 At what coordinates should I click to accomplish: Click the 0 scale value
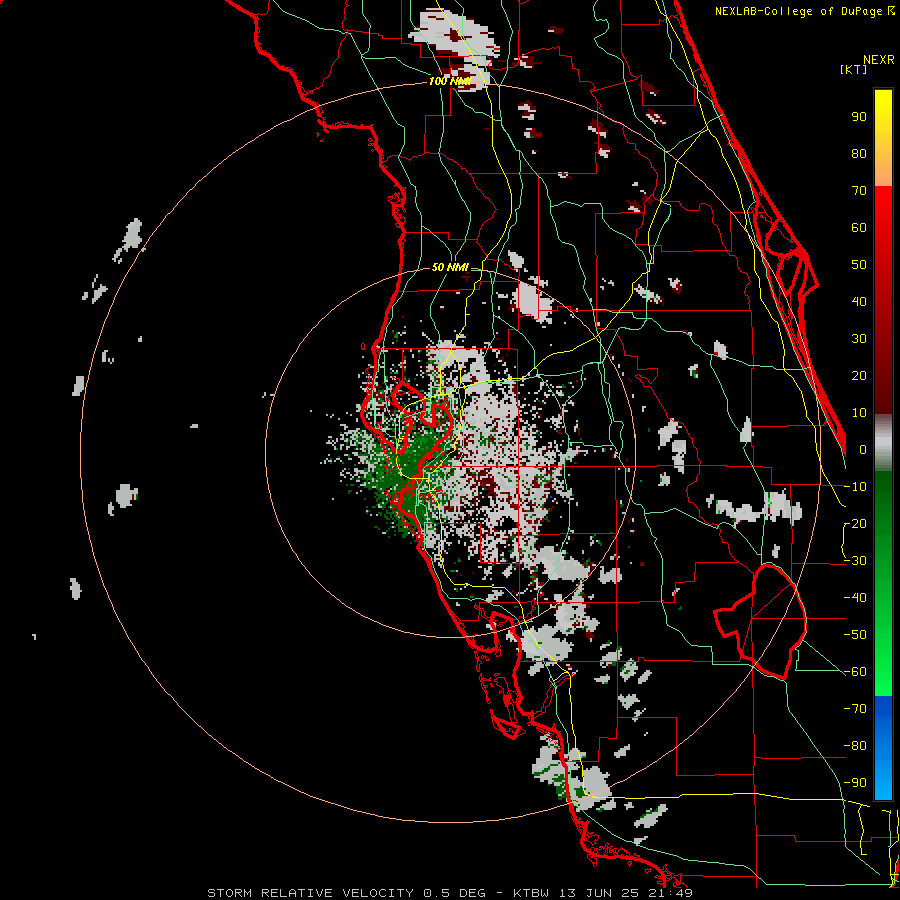click(x=863, y=449)
